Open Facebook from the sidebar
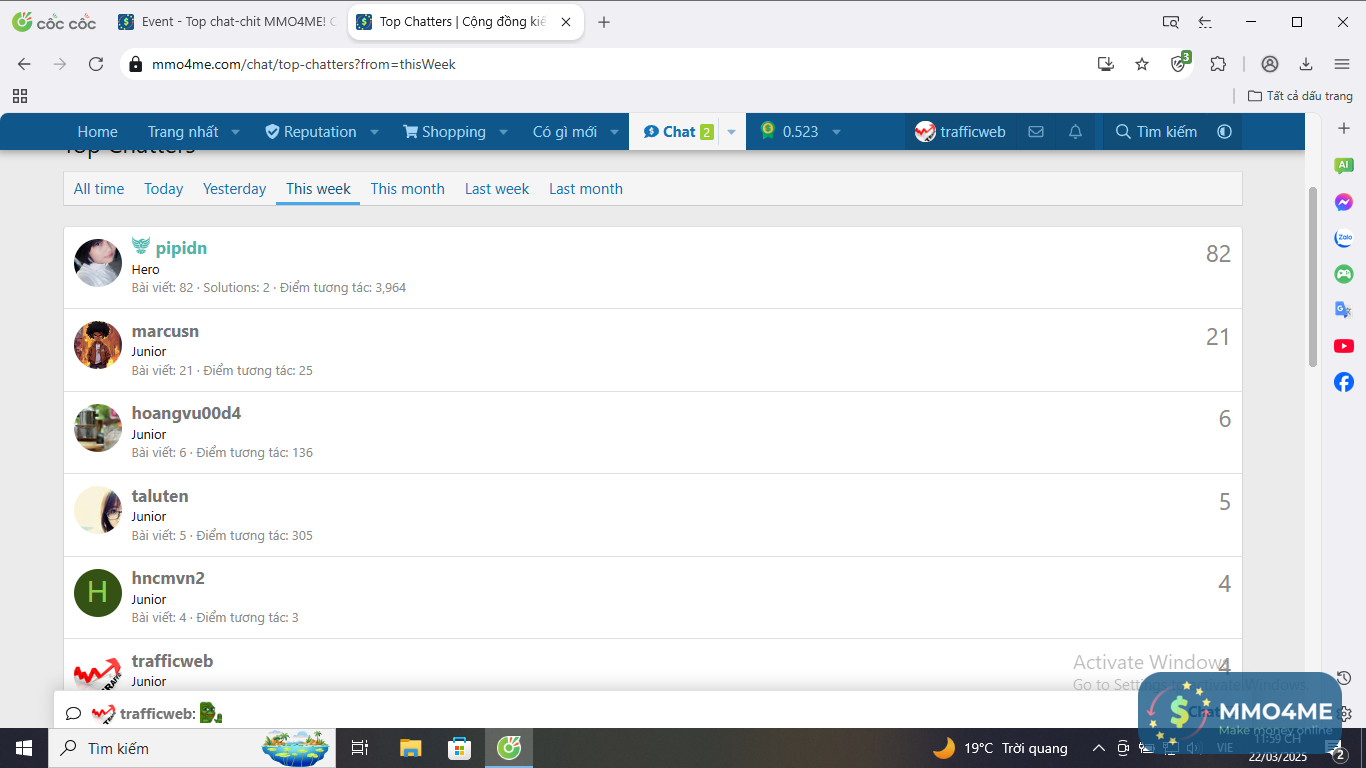Viewport: 1366px width, 768px height. pyautogui.click(x=1344, y=382)
